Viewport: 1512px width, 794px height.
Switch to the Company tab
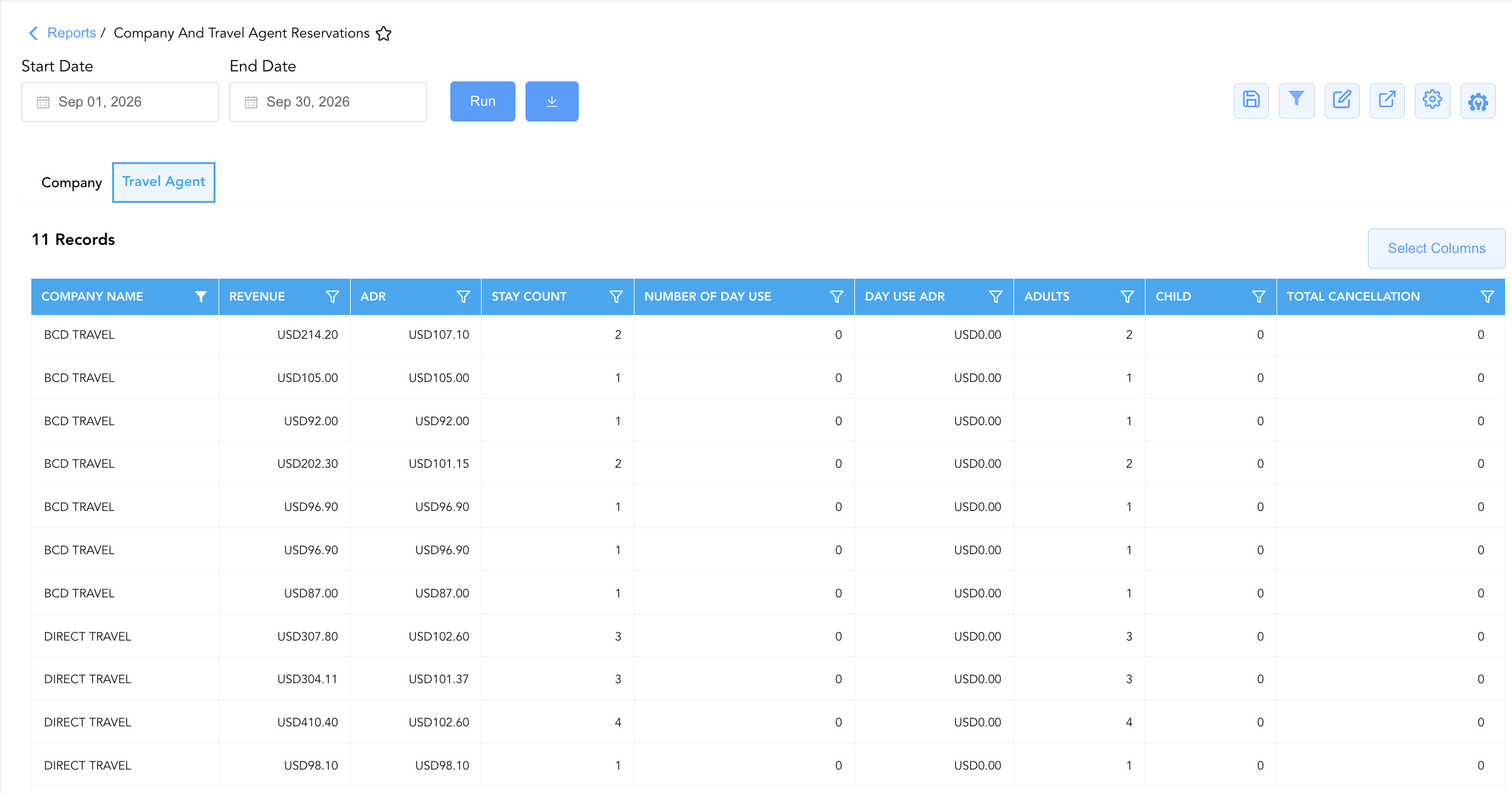[x=71, y=183]
